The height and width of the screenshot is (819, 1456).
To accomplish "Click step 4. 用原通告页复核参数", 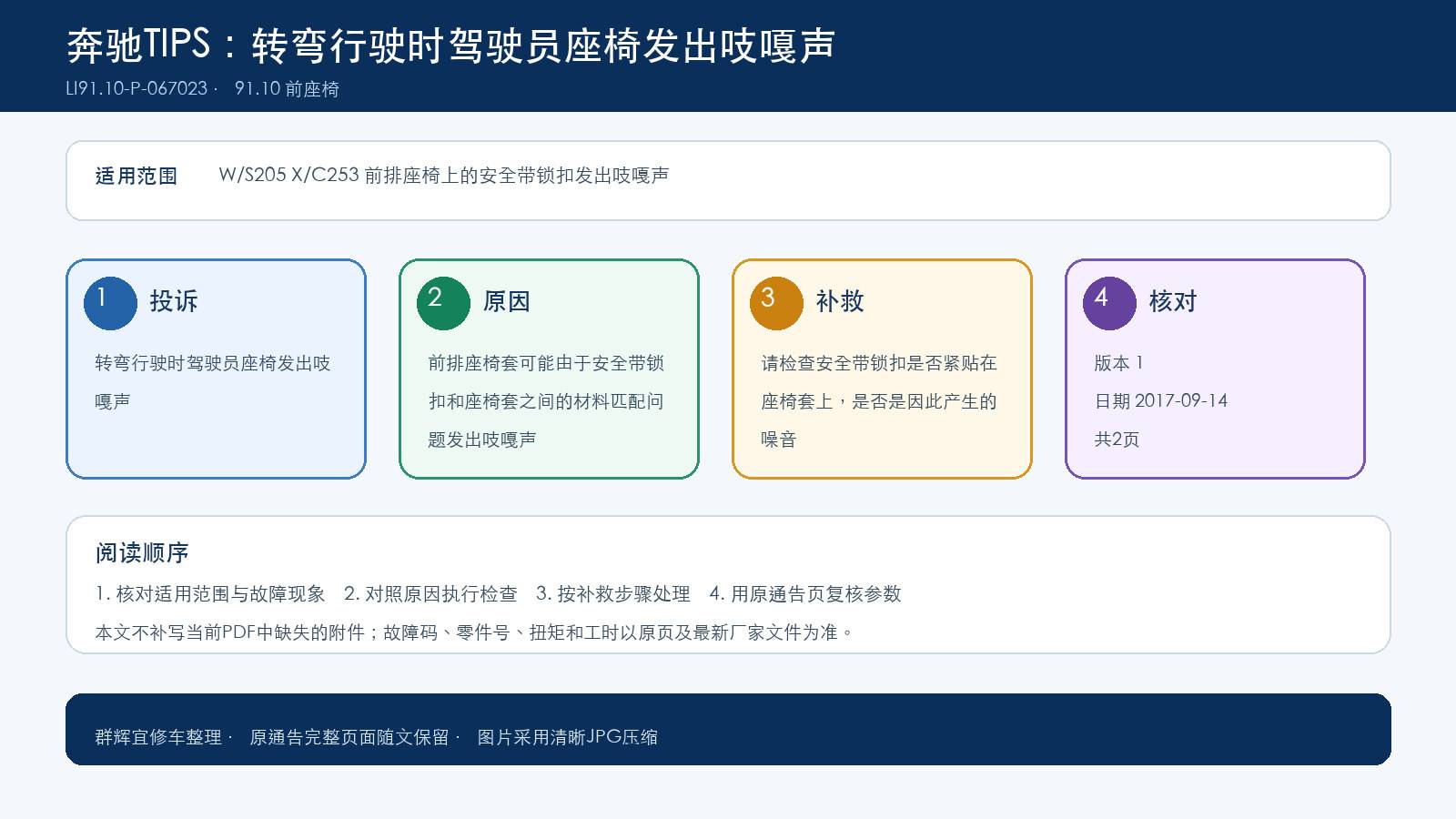I will tap(805, 594).
